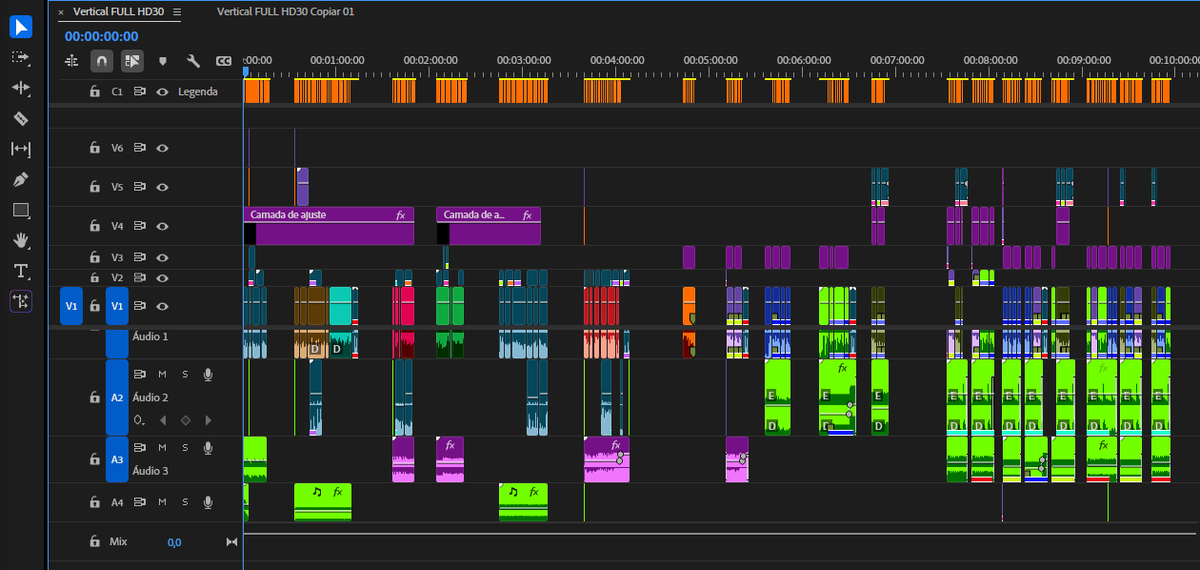Select the Hand tool
Screen dimensions: 1200x570
pyautogui.click(x=21, y=240)
